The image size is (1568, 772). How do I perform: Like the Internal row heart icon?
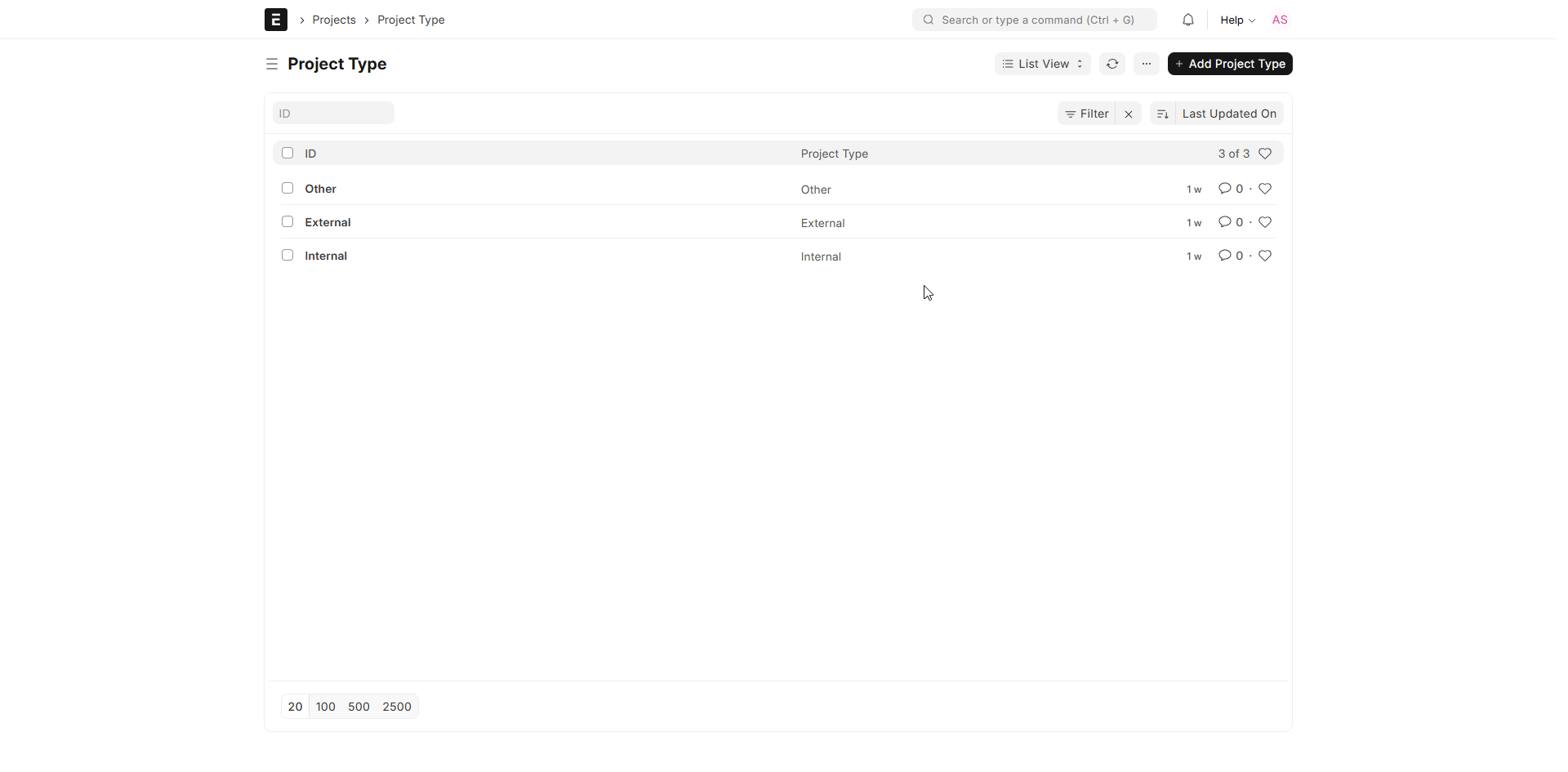pyautogui.click(x=1265, y=256)
